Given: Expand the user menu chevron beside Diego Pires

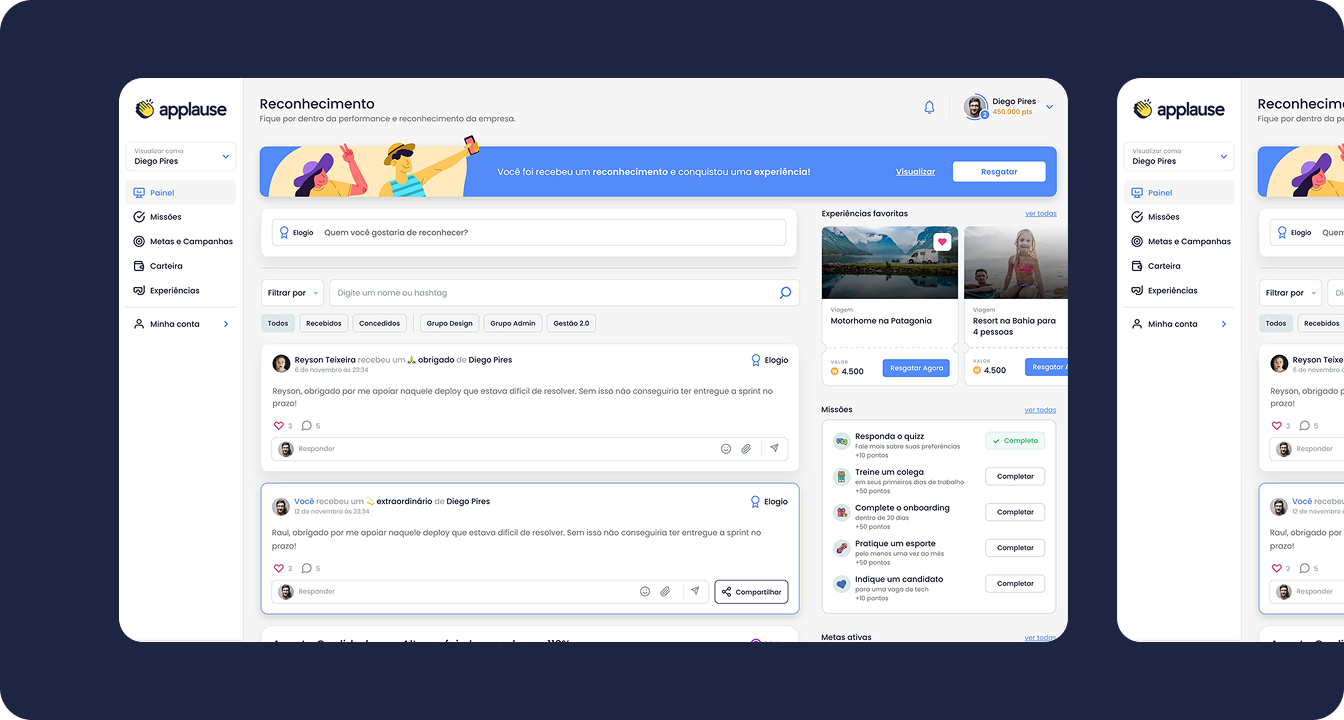Looking at the screenshot, I should (x=1049, y=107).
